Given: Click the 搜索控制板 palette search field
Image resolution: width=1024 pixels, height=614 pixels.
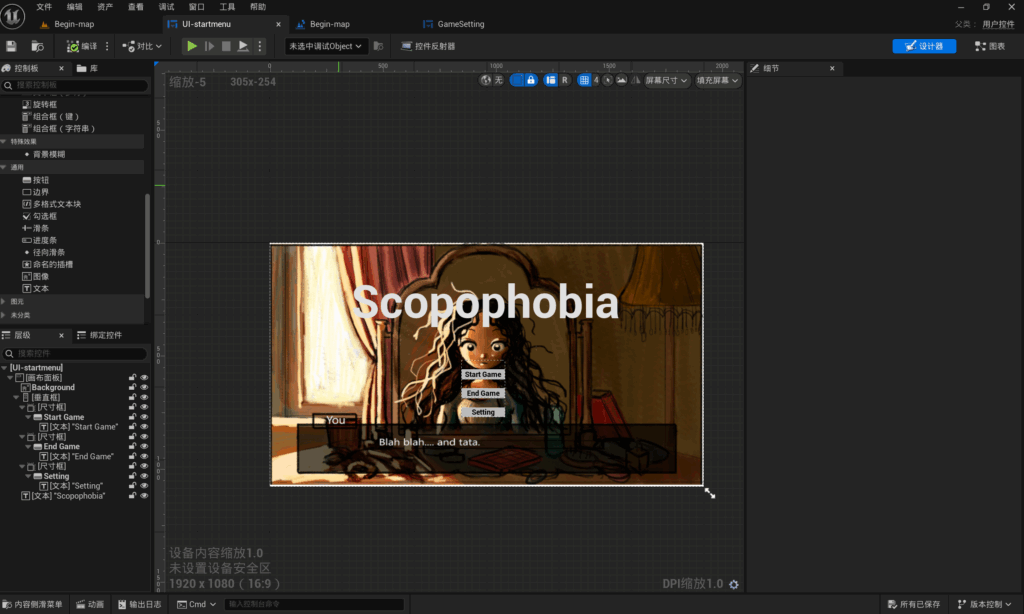Looking at the screenshot, I should click(75, 85).
